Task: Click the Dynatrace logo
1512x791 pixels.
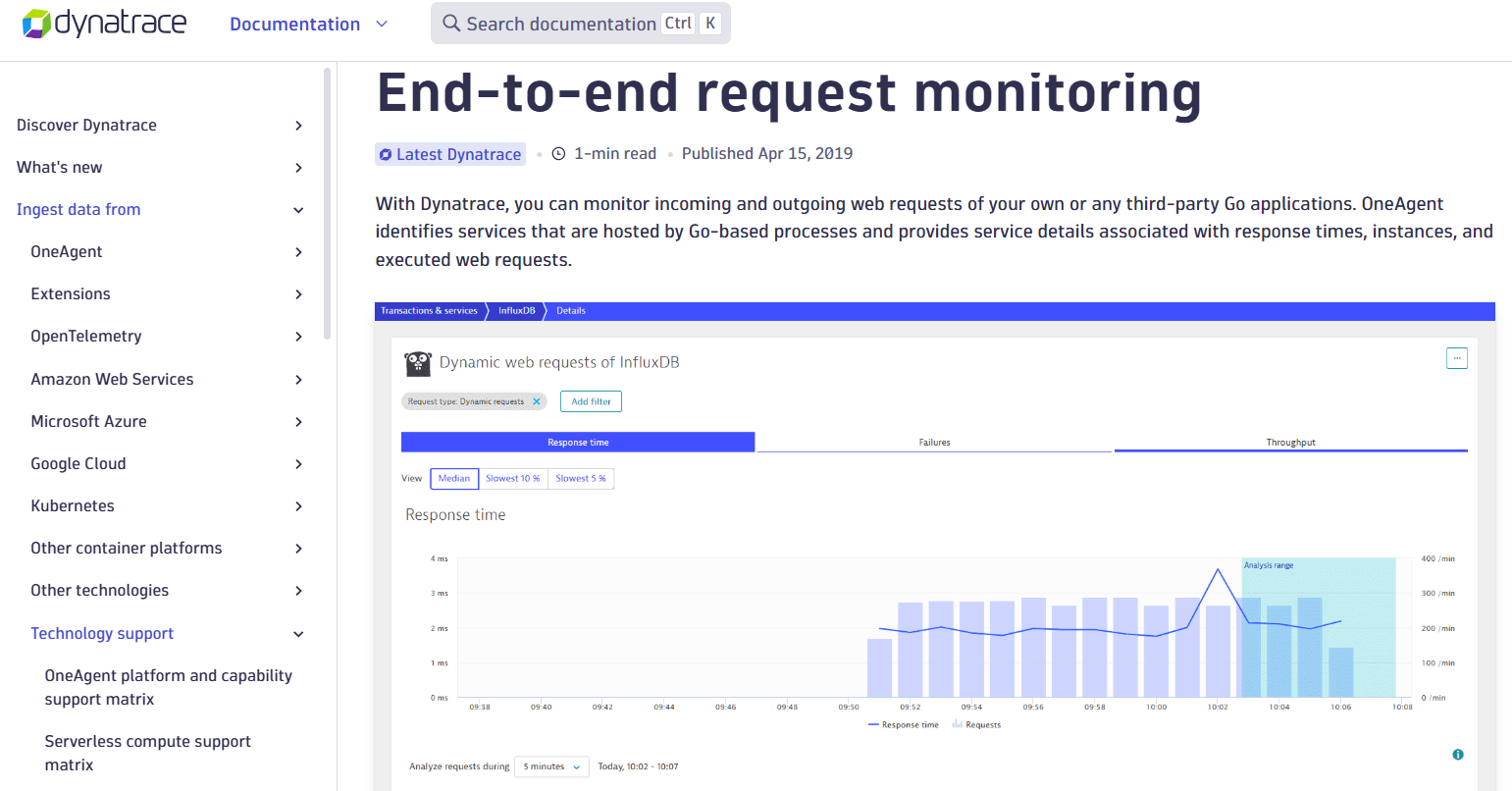Action: click(x=104, y=24)
